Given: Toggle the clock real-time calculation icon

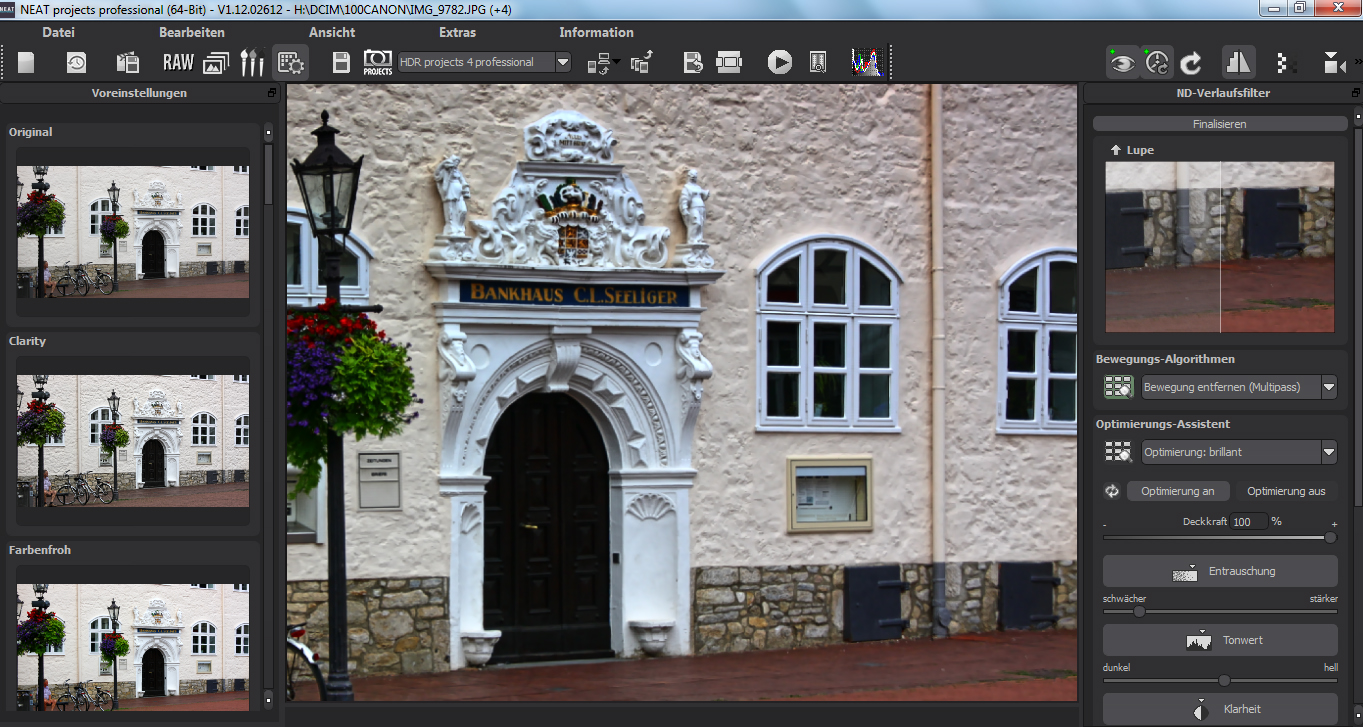Looking at the screenshot, I should click(1157, 62).
